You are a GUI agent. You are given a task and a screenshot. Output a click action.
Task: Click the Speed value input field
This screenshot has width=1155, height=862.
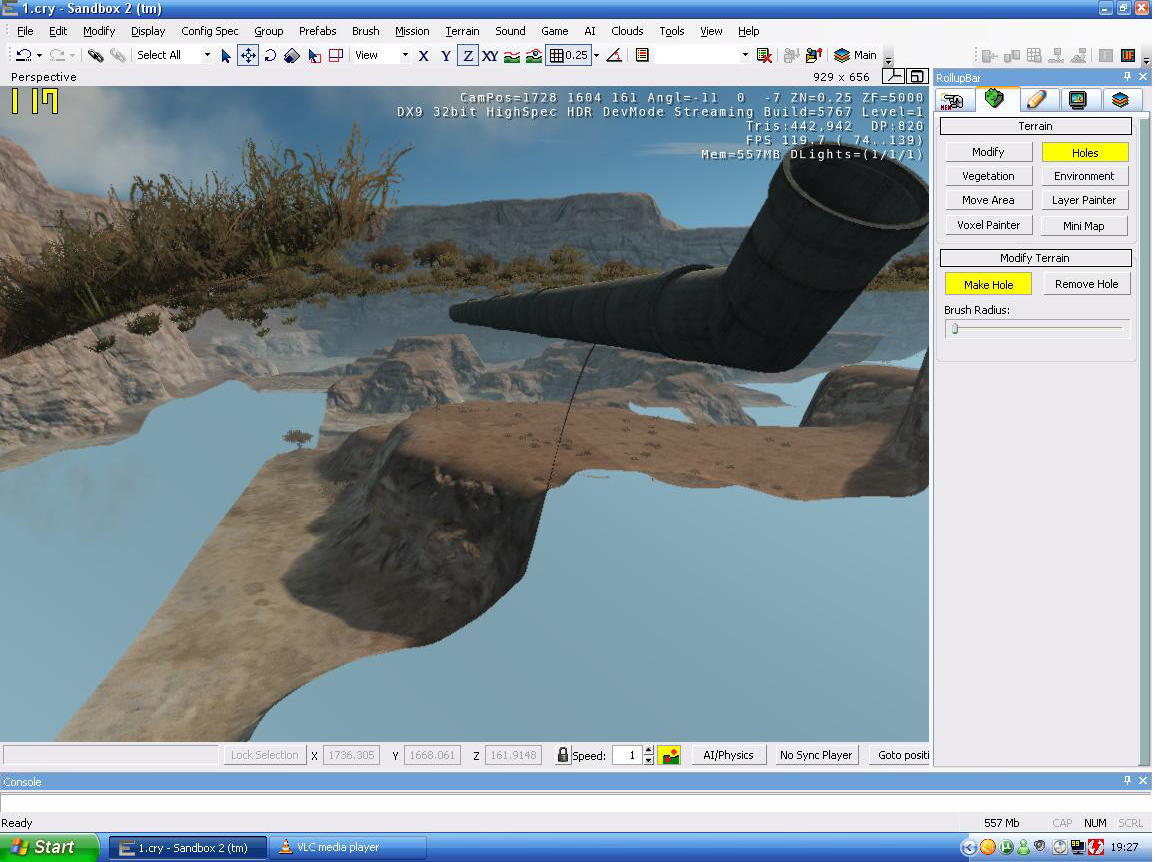626,755
